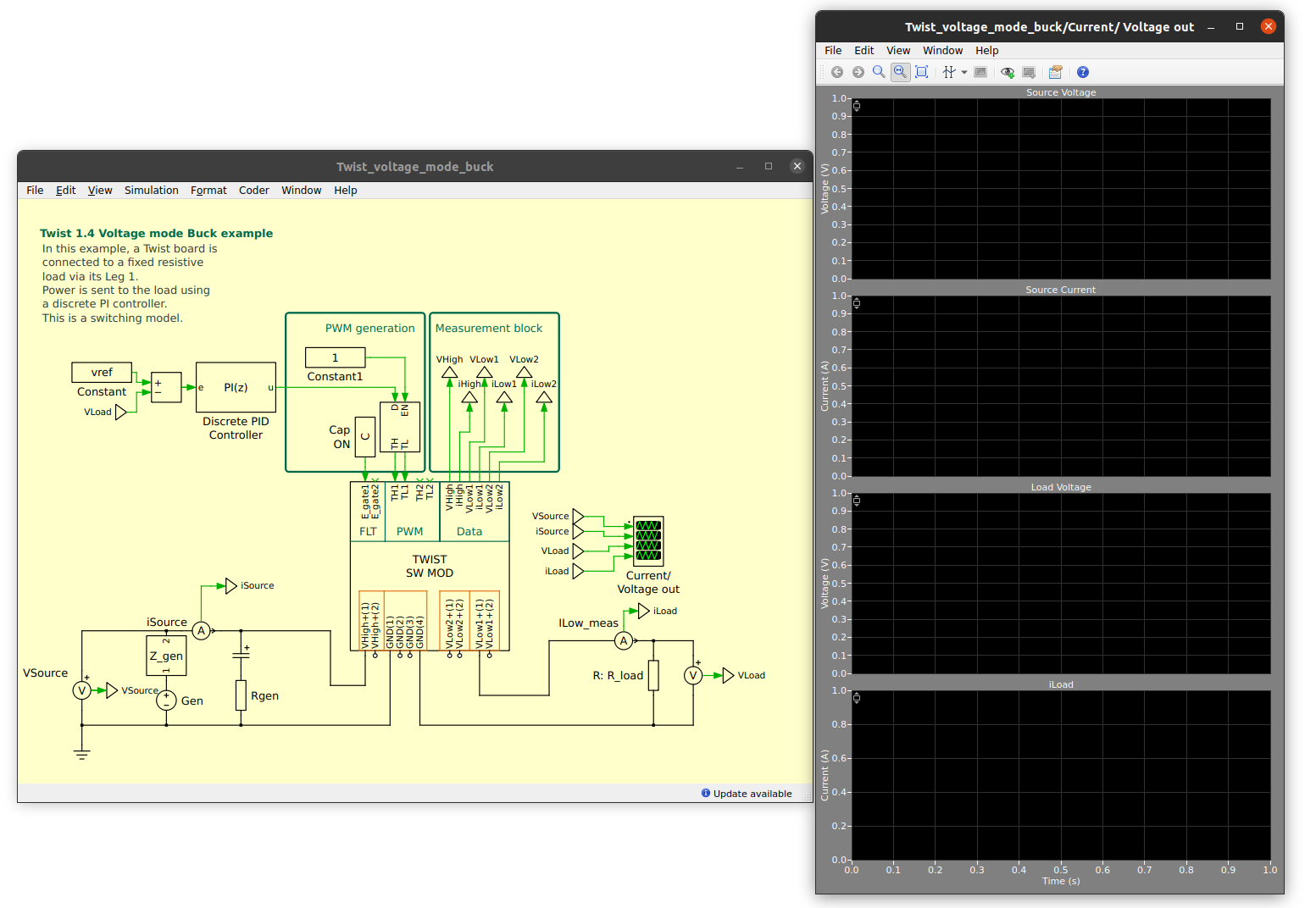Viewport: 1316px width, 908px height.
Task: Open Window menu in scope window
Action: pyautogui.click(x=942, y=50)
